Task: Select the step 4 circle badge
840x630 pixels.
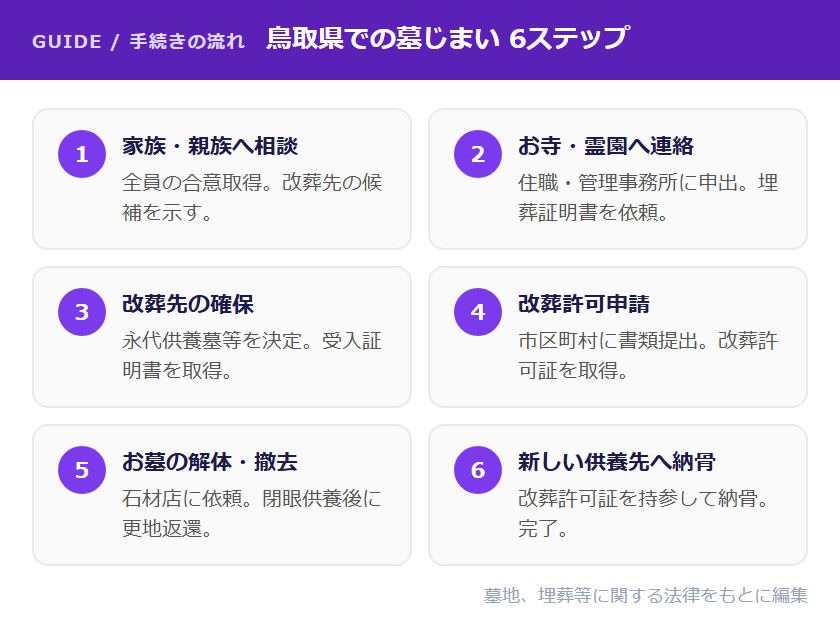Action: [x=478, y=312]
